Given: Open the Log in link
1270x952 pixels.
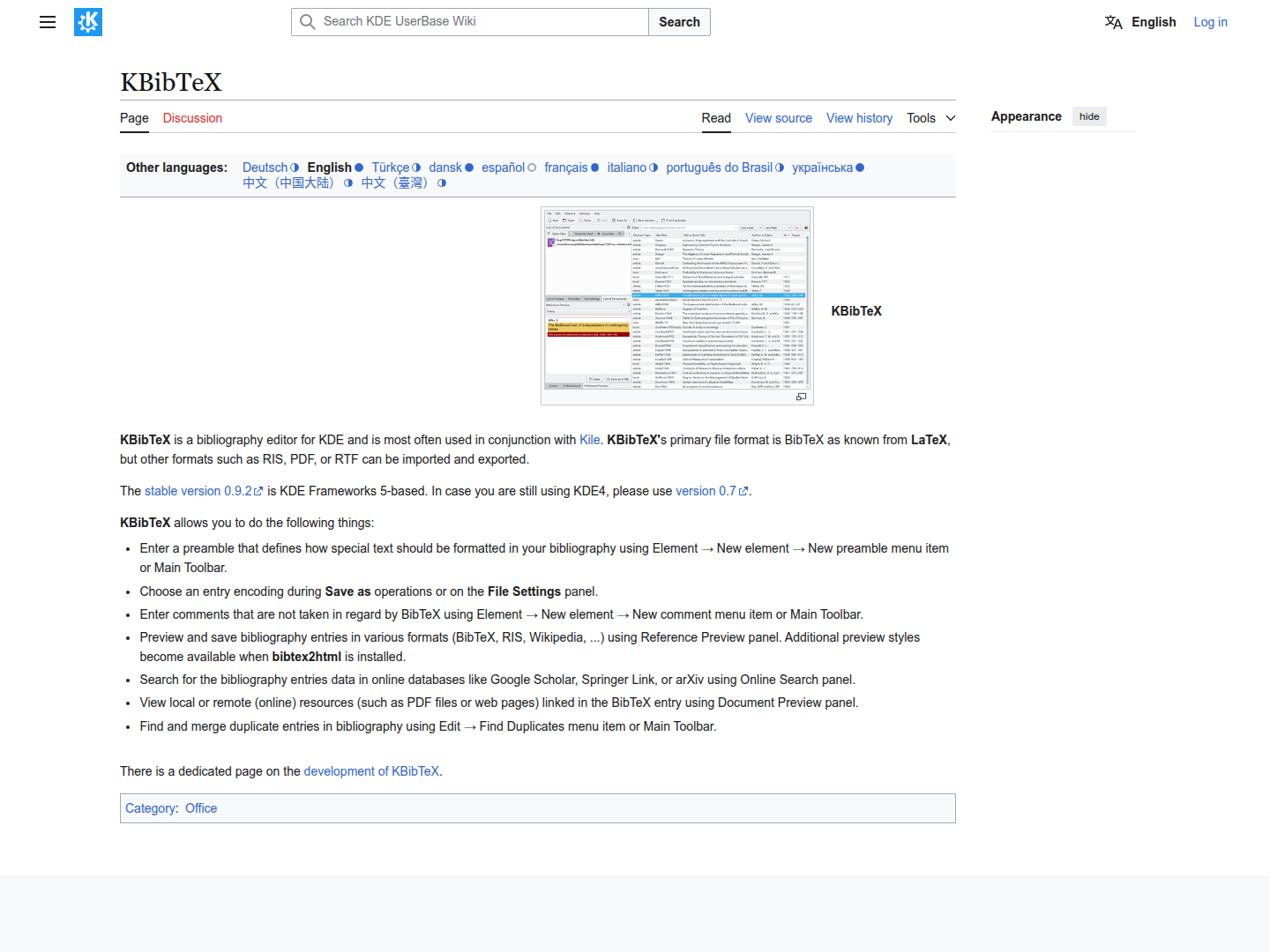Looking at the screenshot, I should click(x=1210, y=22).
